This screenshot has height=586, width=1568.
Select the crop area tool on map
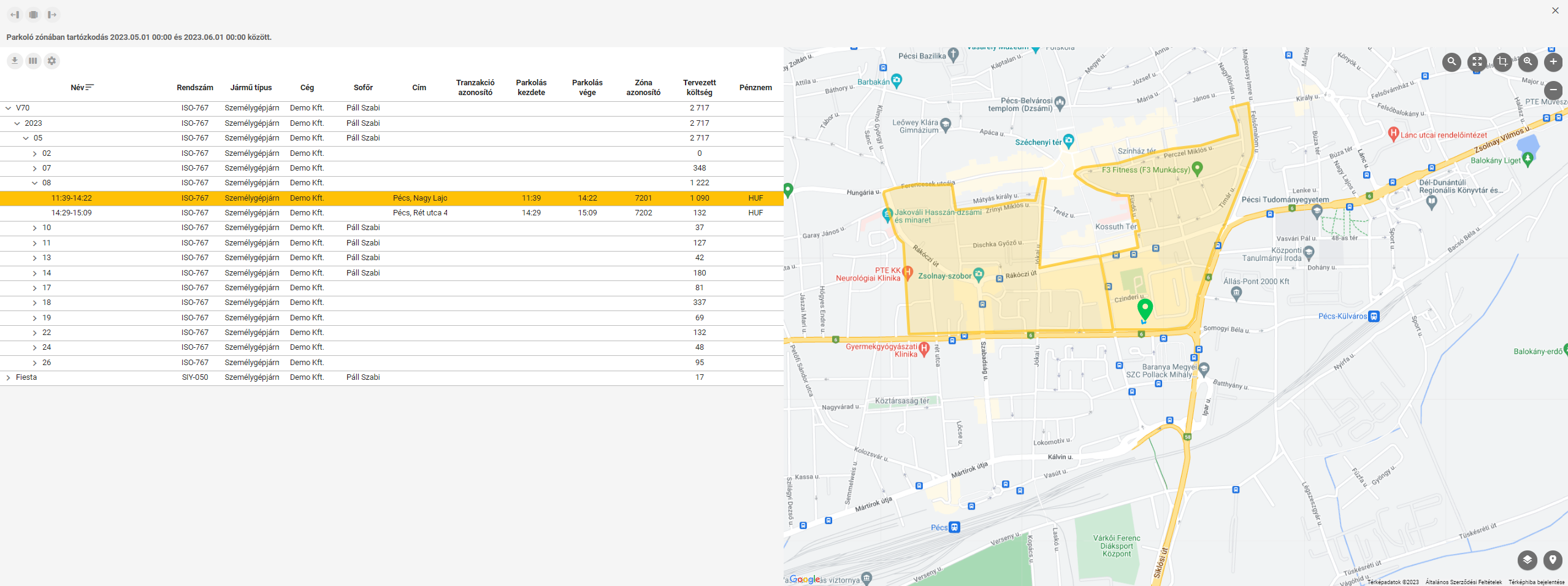1502,61
